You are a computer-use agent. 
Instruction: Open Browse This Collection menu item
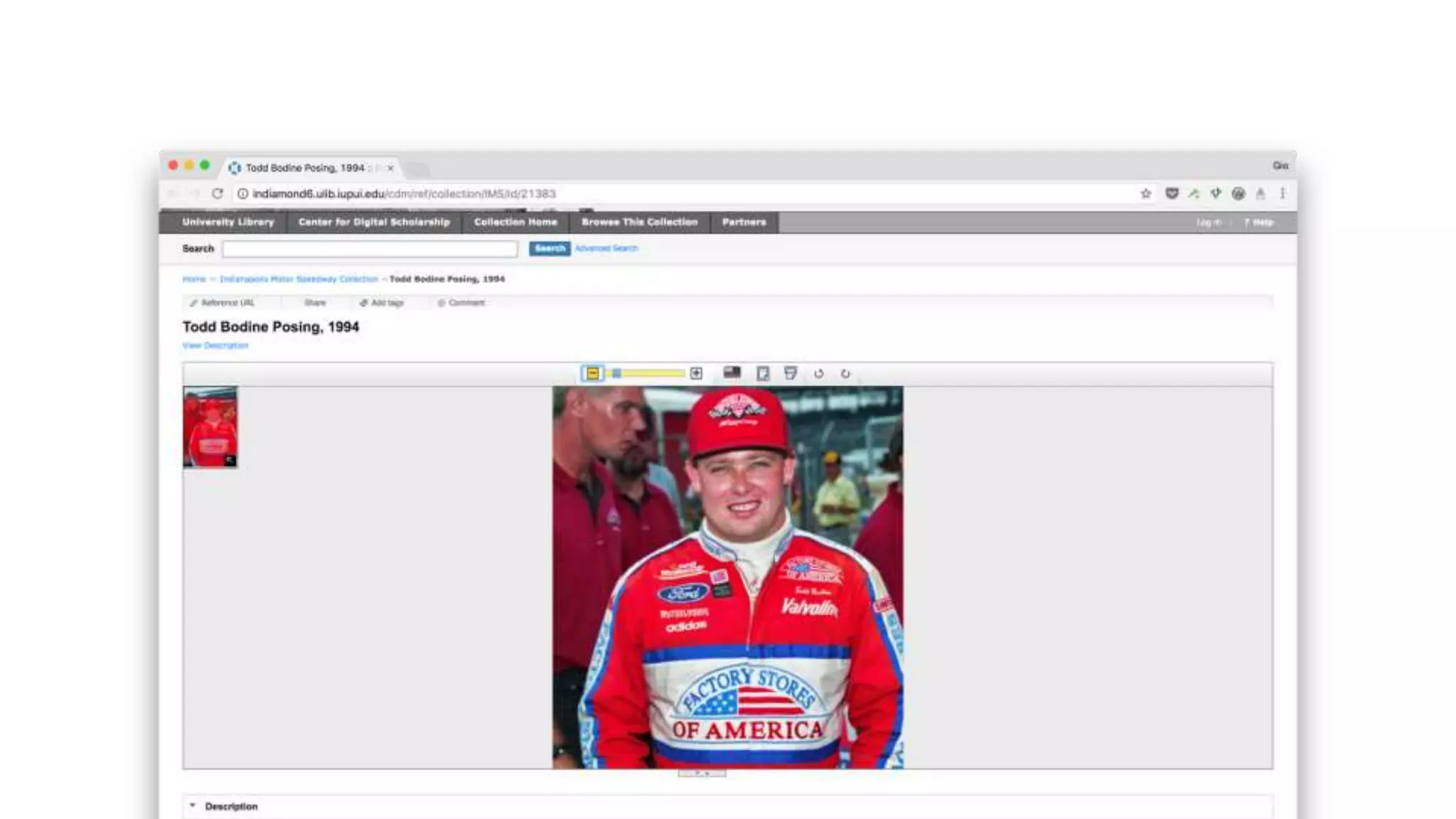(639, 222)
